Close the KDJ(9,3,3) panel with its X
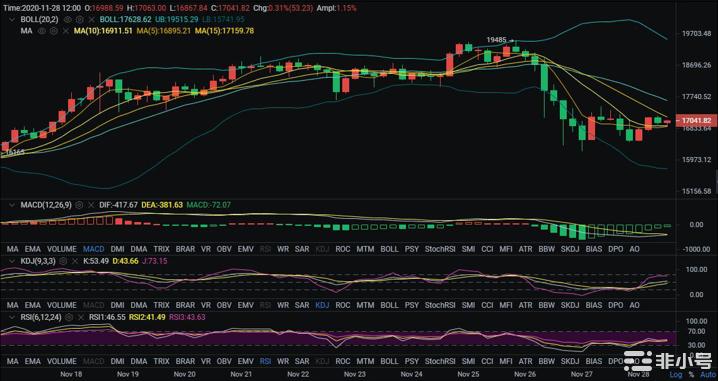718x381 pixels. coord(75,261)
